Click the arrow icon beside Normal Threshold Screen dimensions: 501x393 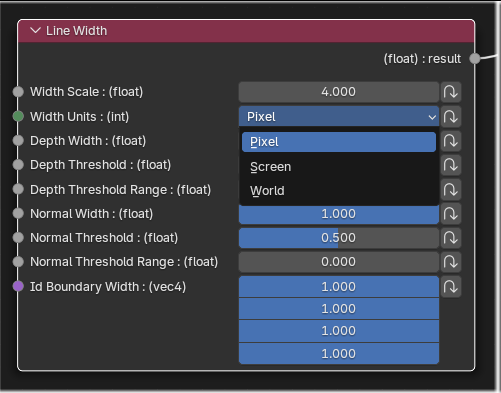(x=451, y=238)
